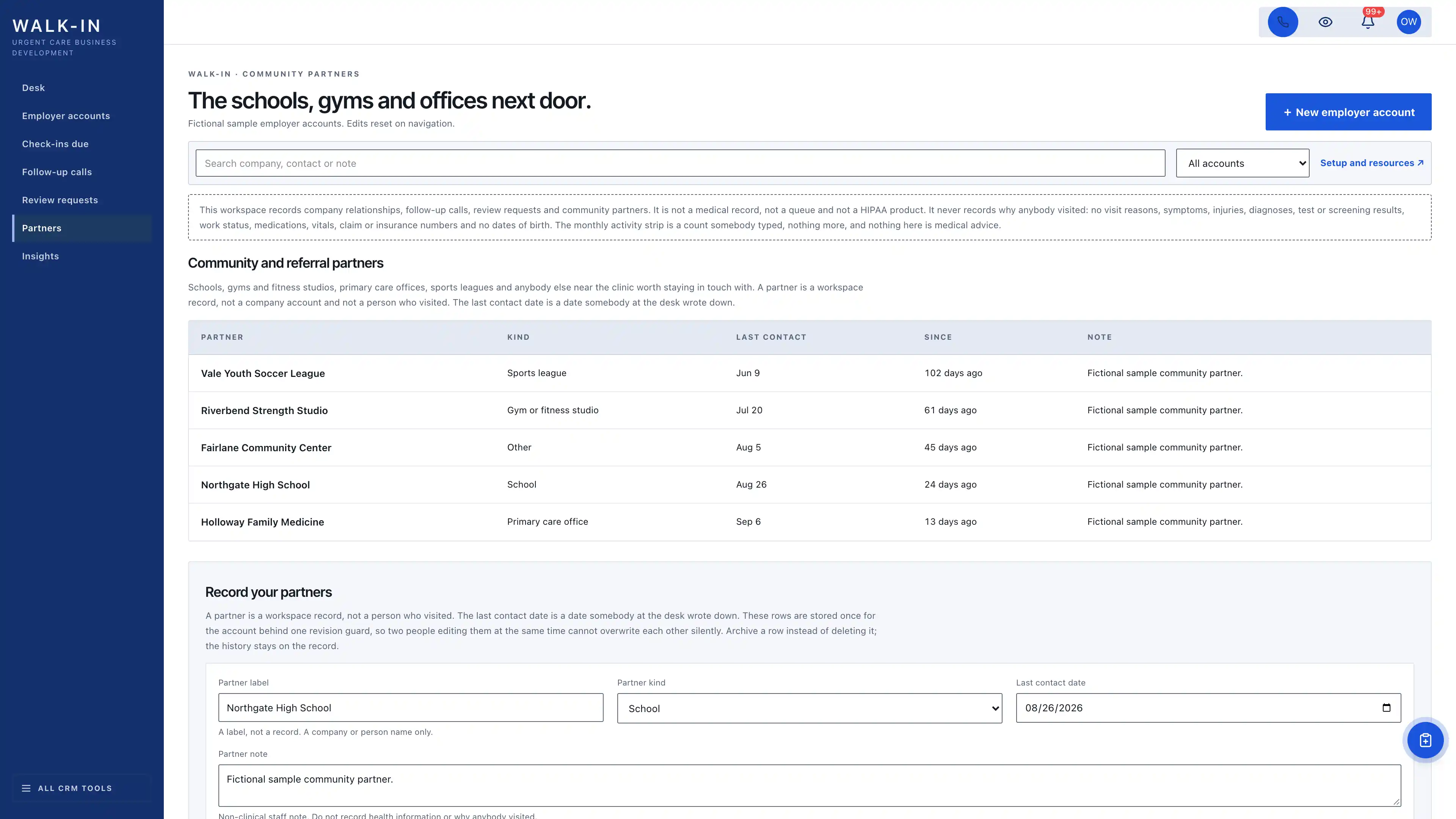1456x819 pixels.
Task: Open the All accounts filter dropdown
Action: click(x=1243, y=163)
